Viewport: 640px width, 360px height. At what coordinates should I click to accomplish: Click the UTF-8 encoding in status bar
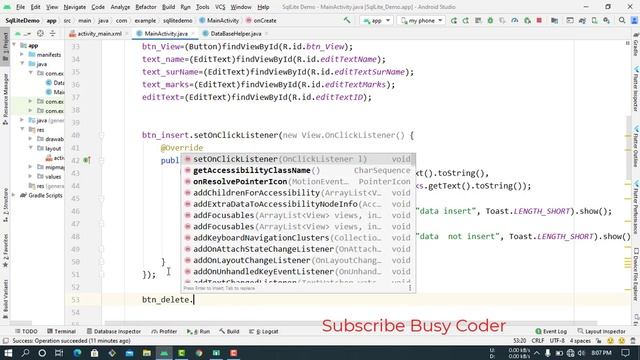click(x=557, y=341)
